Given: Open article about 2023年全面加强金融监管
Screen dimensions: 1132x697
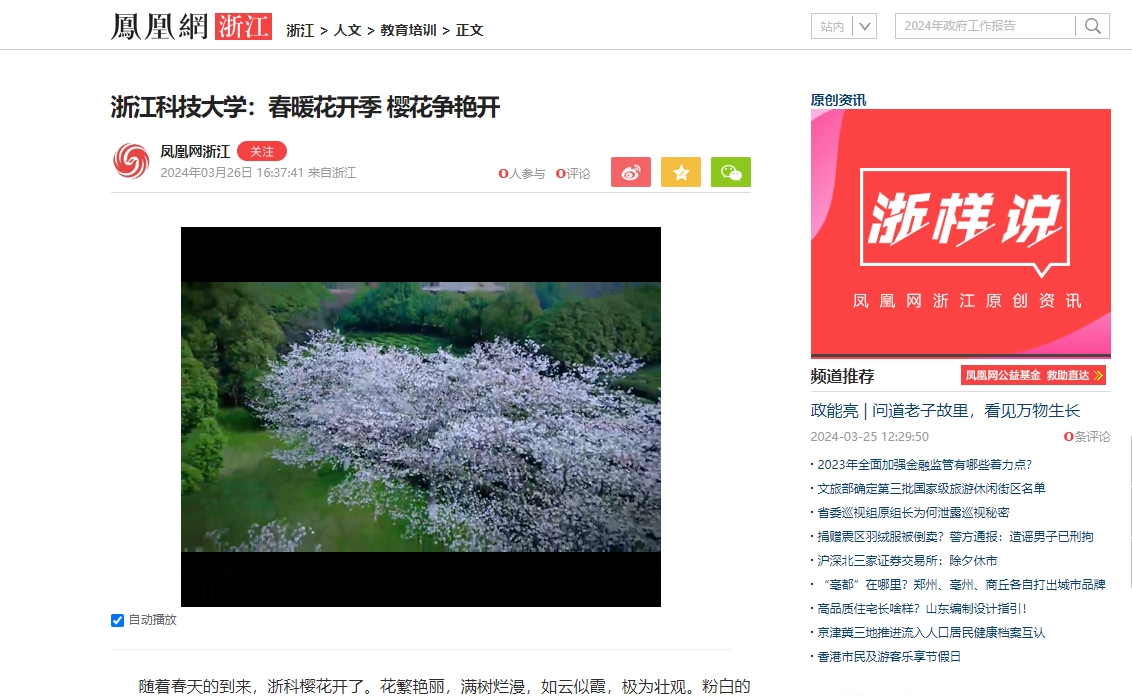Looking at the screenshot, I should pos(924,464).
